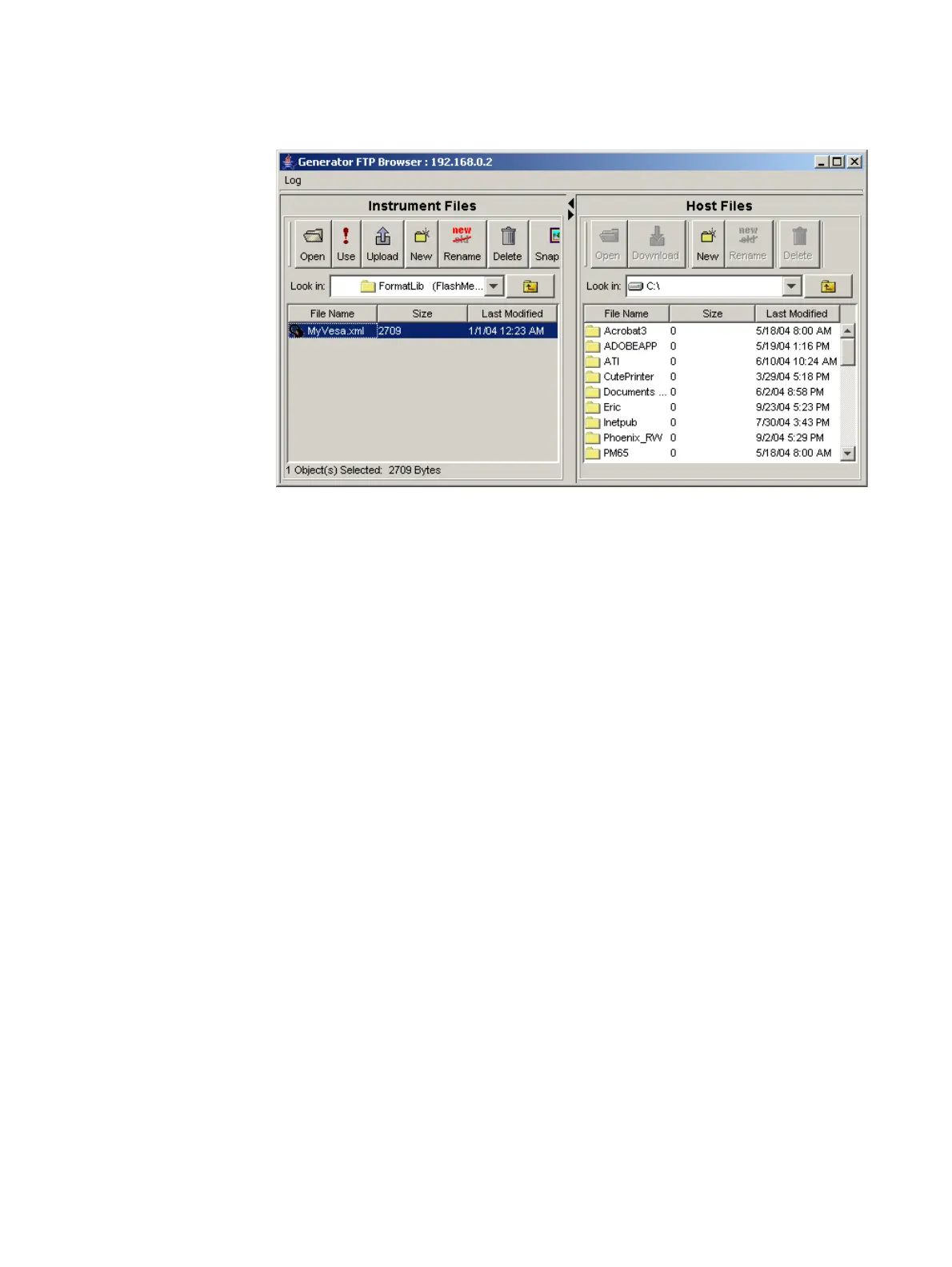Create New folder in Host Files
952x1267 pixels.
coord(707,244)
